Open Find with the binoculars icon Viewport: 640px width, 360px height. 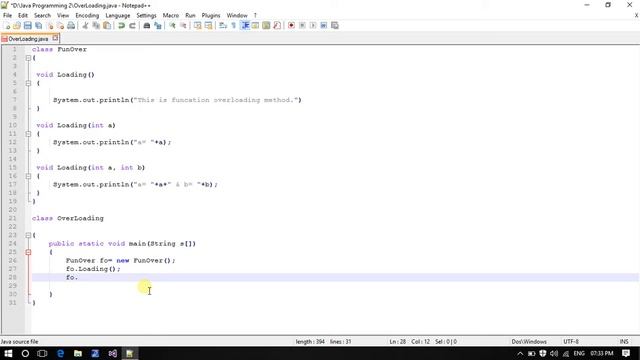[x=147, y=25]
